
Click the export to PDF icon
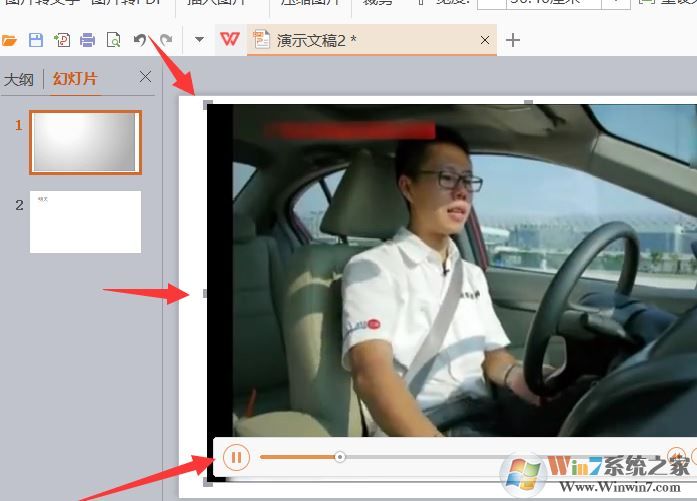click(62, 40)
